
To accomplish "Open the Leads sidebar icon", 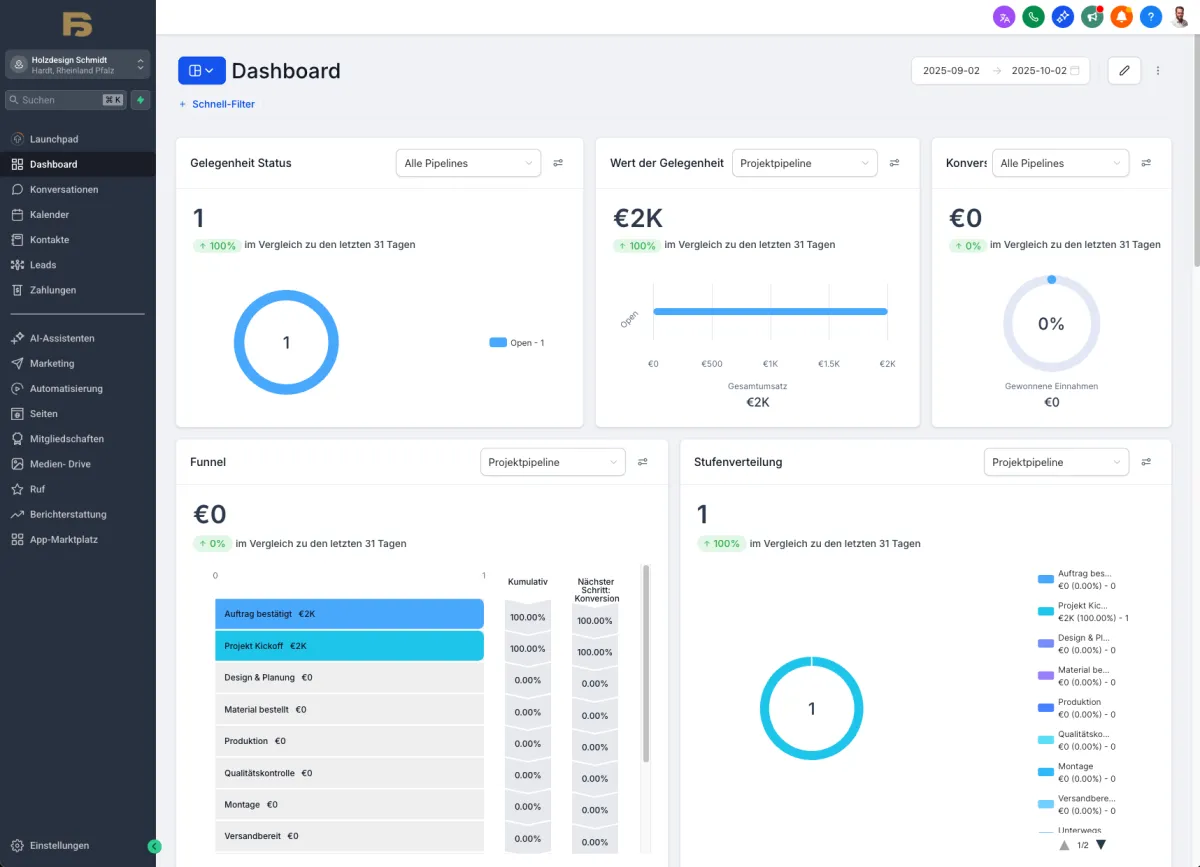I will 18,265.
